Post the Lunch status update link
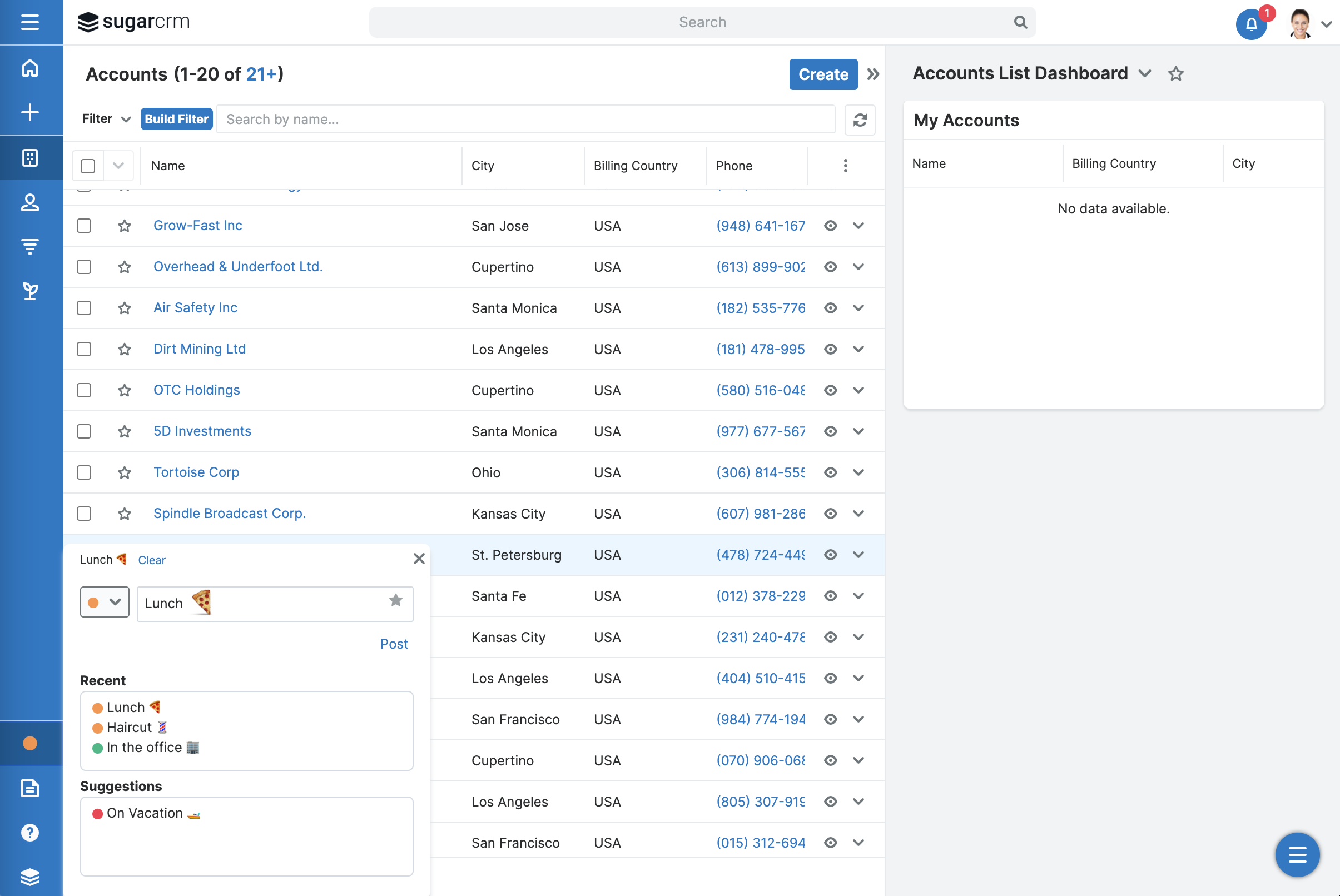 pyautogui.click(x=394, y=643)
